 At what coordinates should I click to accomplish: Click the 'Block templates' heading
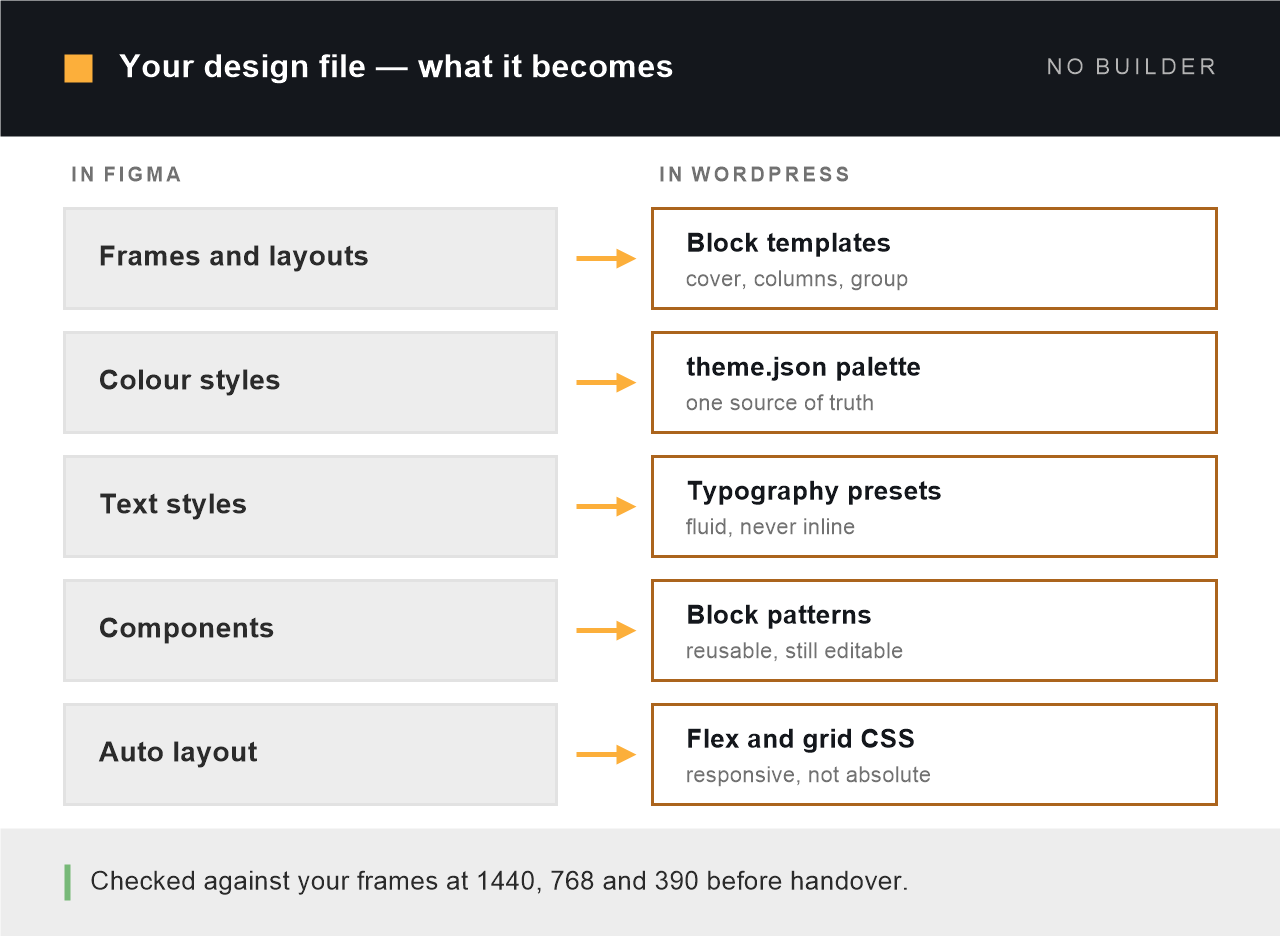[x=788, y=243]
